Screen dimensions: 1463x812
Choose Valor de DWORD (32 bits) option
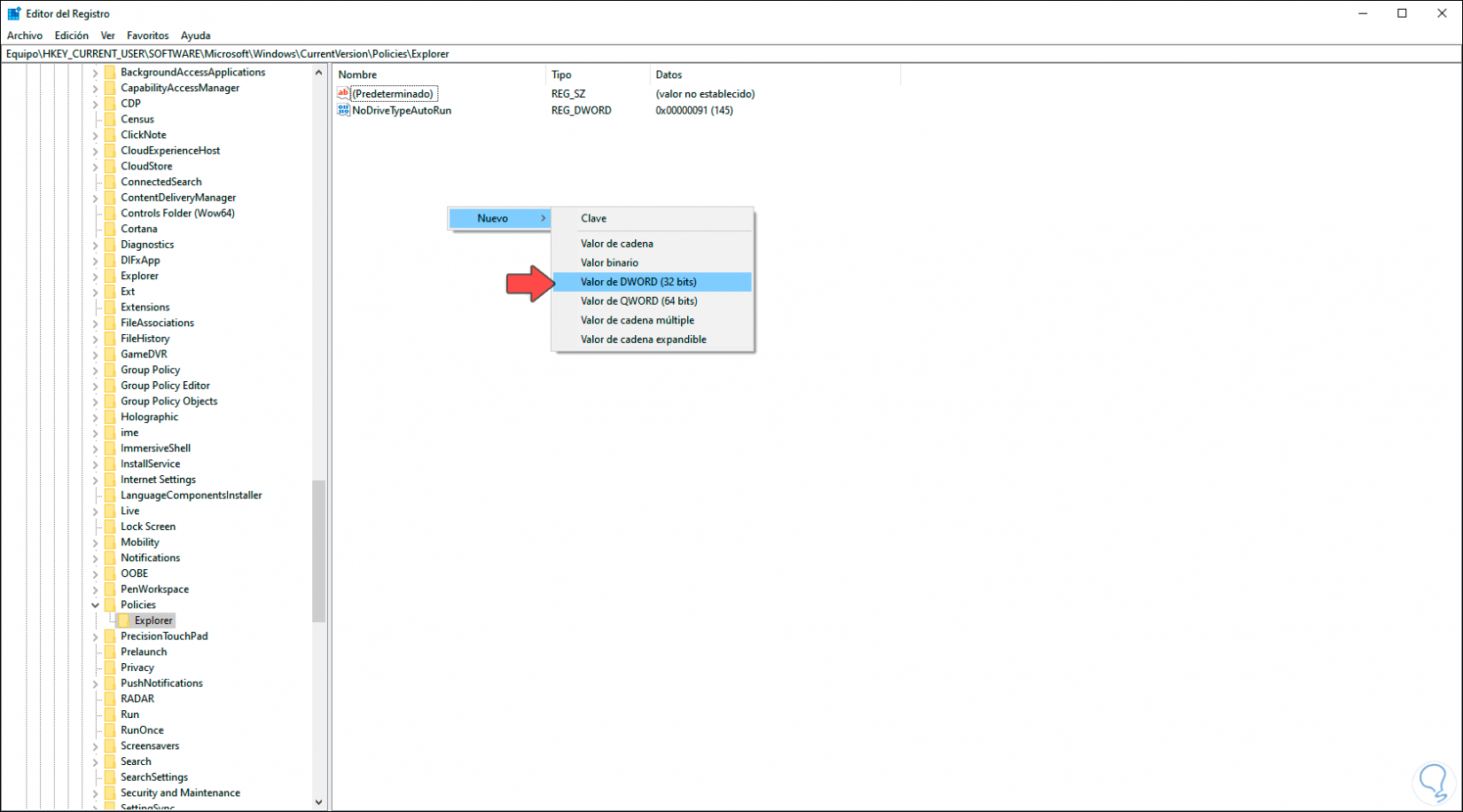point(653,282)
